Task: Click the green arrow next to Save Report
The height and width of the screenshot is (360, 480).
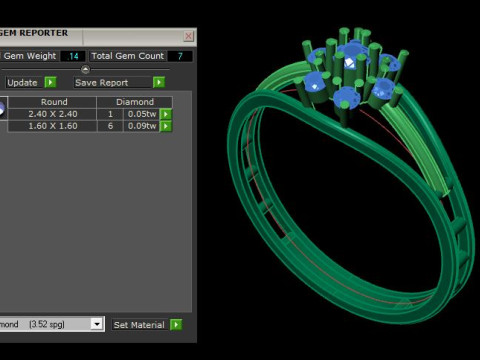Action: click(159, 82)
